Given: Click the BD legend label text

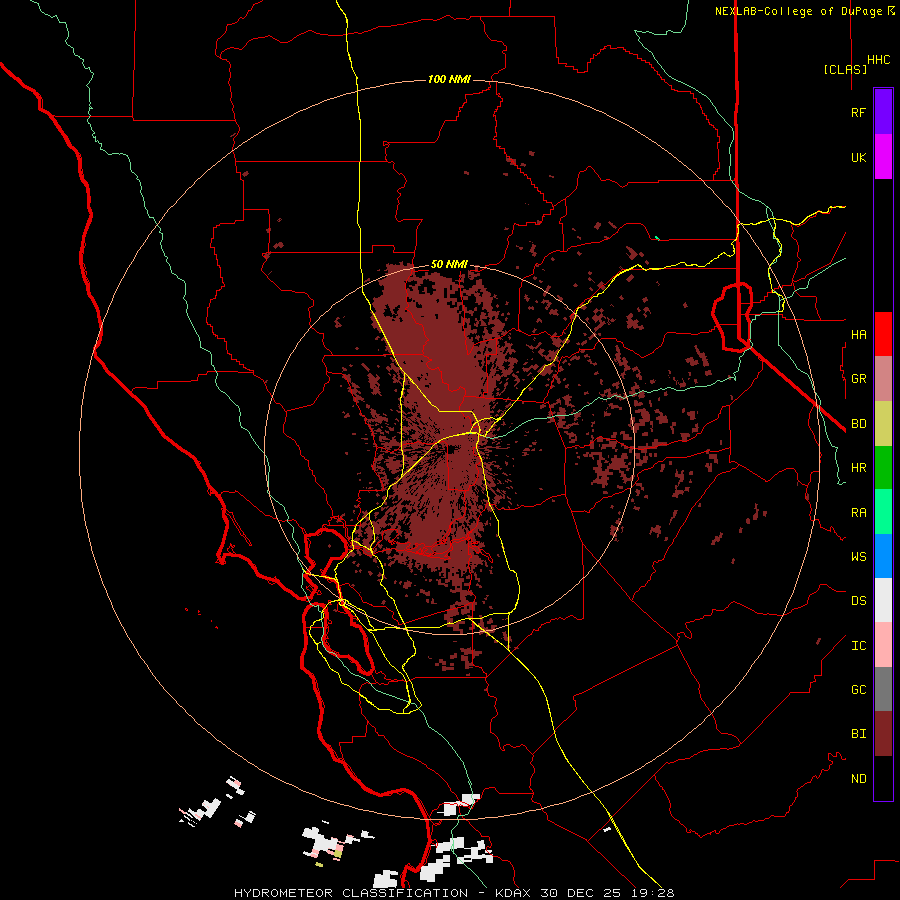Looking at the screenshot, I should (x=858, y=424).
